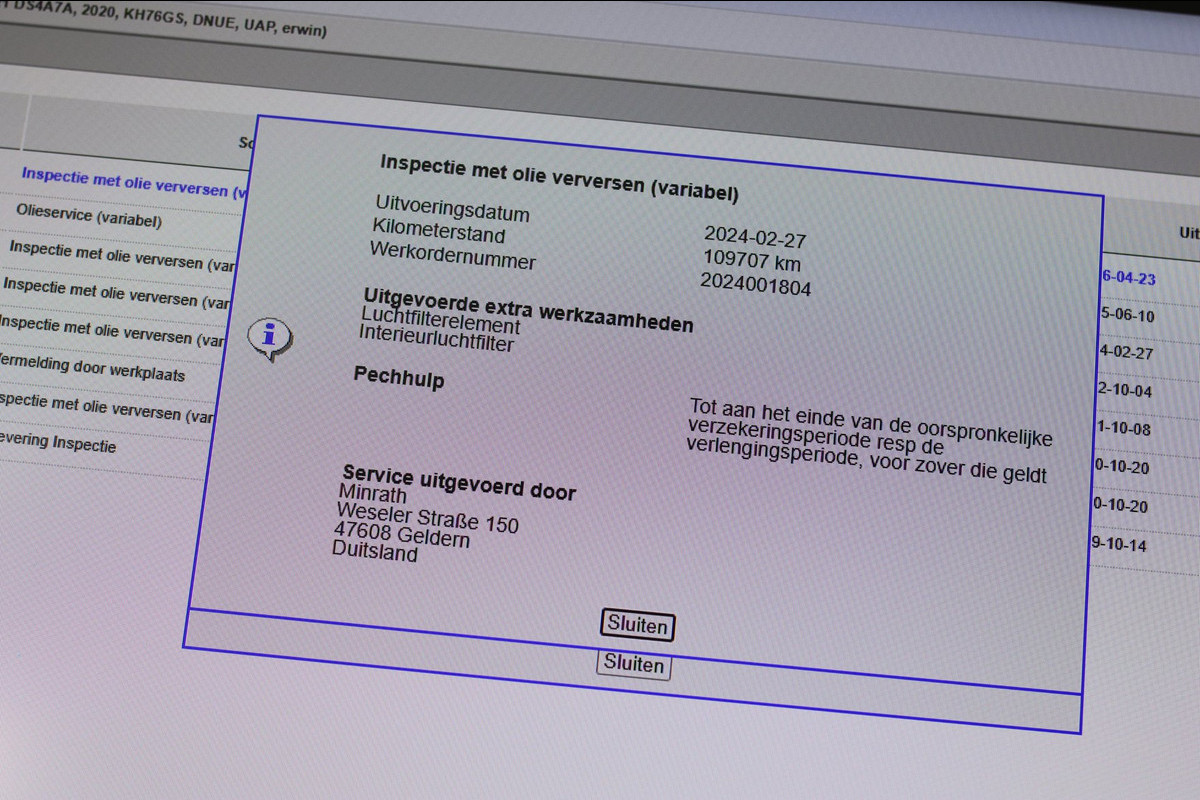
Task: Select the date ending 2-10-04
Action: coord(1124,390)
